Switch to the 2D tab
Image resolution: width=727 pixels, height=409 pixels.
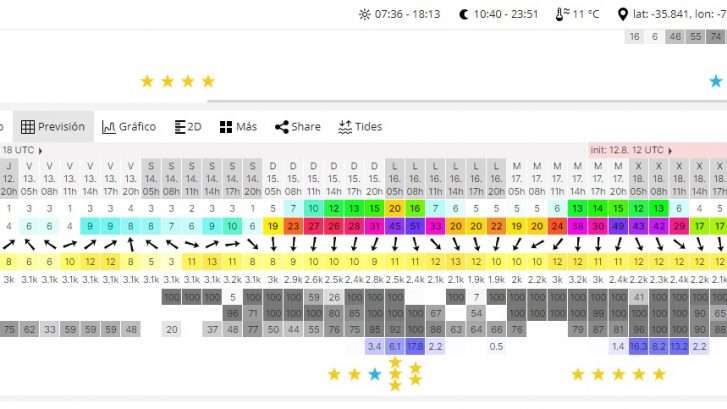(x=188, y=127)
